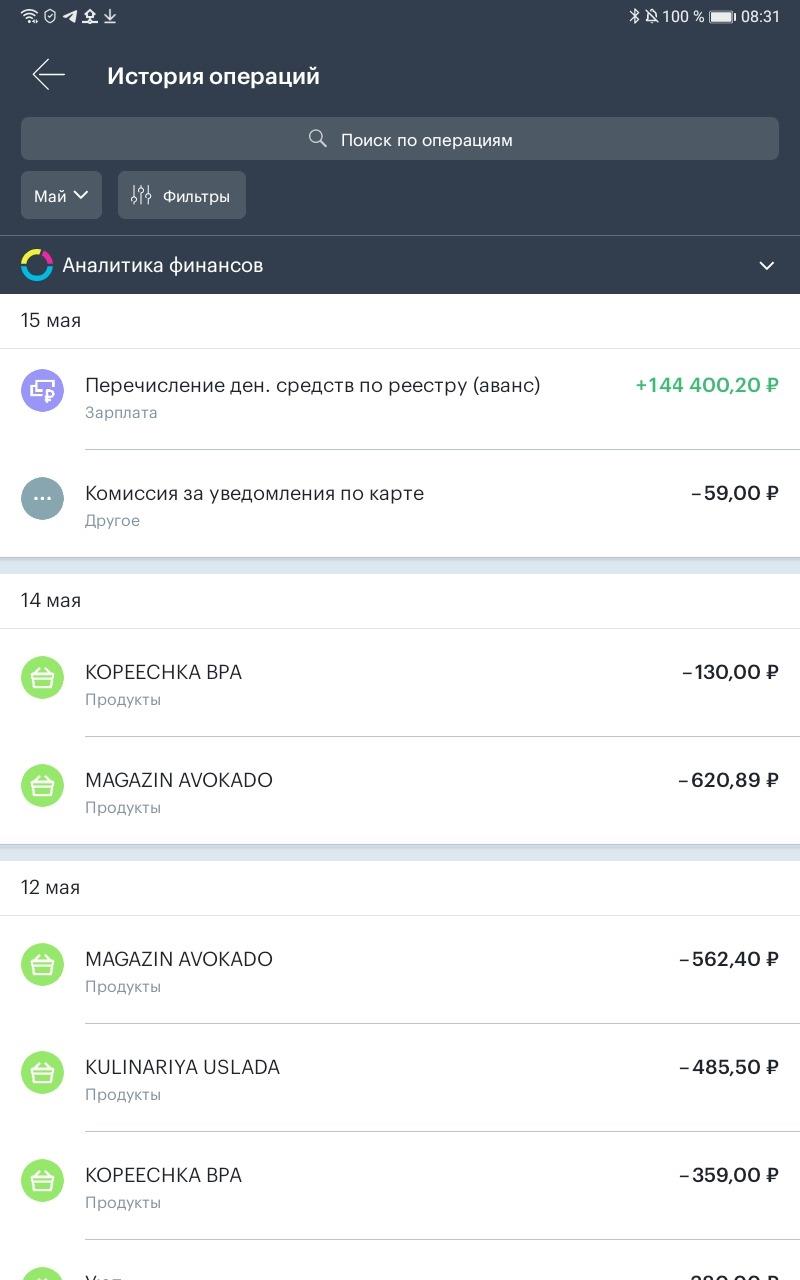Tap the search magnifier icon
The image size is (800, 1280).
[318, 139]
